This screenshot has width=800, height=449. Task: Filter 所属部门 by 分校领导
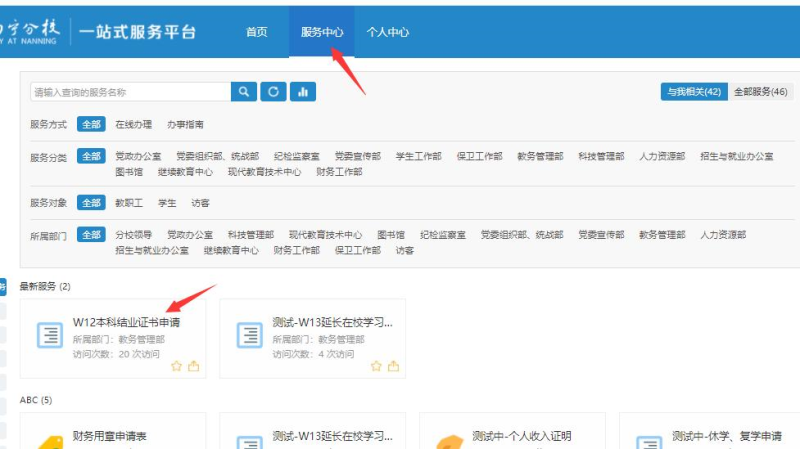click(x=134, y=235)
